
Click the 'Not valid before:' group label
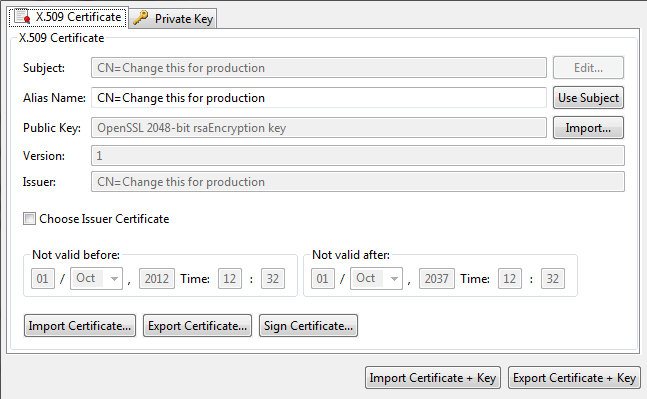point(76,255)
